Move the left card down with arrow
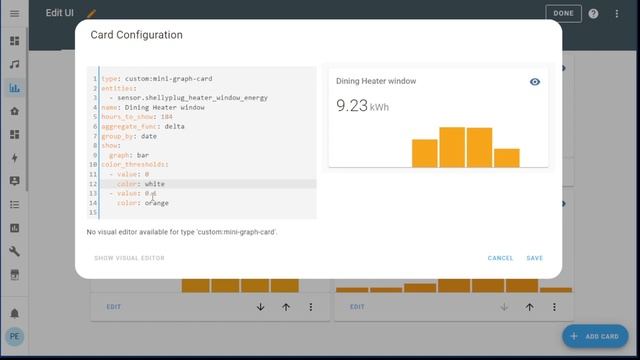The height and width of the screenshot is (360, 640). (x=260, y=307)
